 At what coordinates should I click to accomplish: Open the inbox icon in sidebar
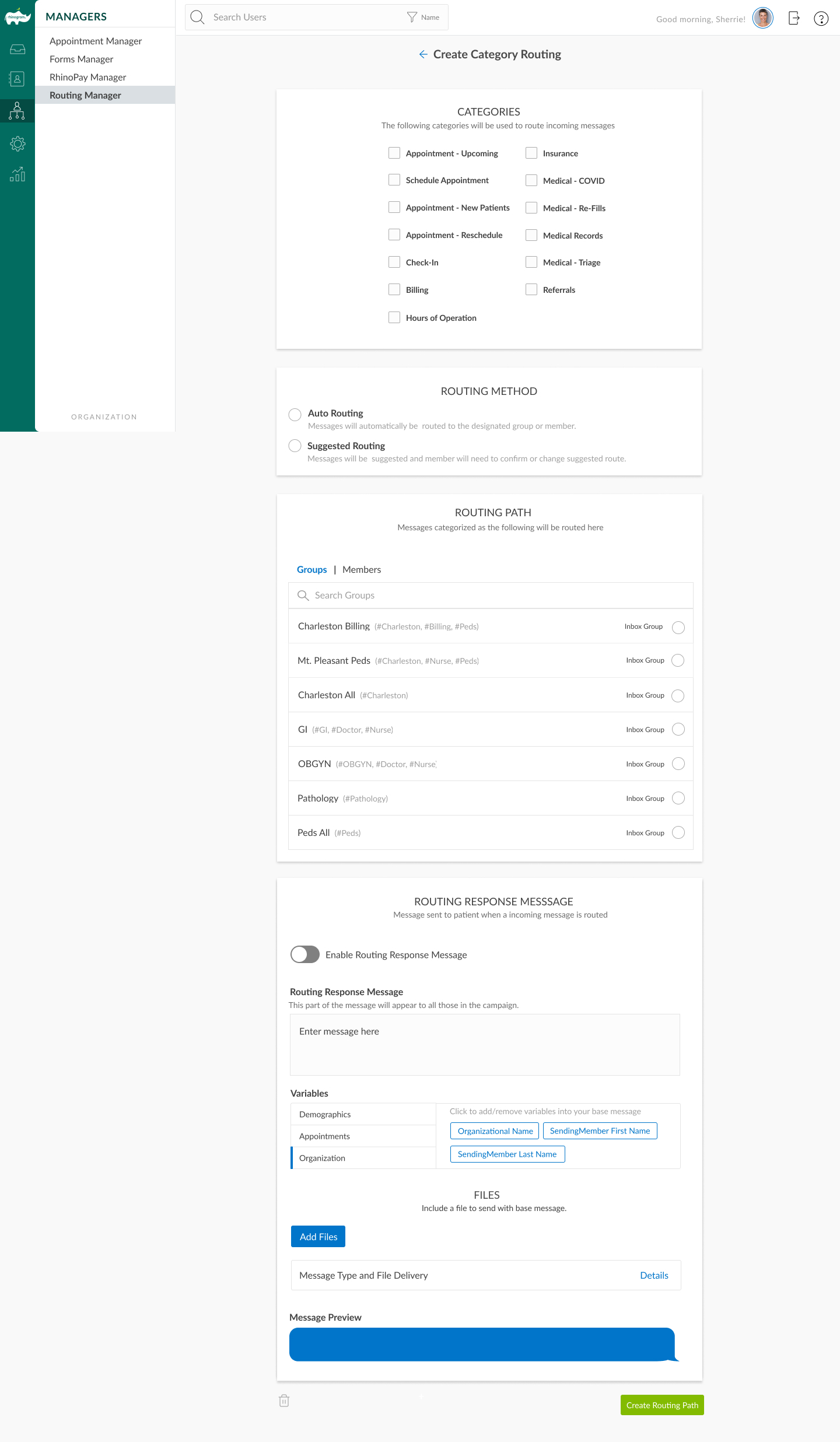coord(17,50)
